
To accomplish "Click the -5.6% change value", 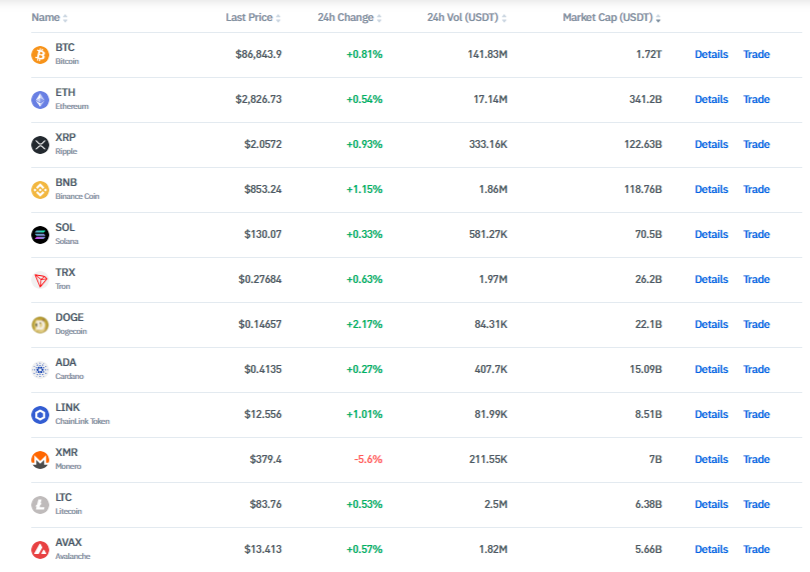I will [368, 459].
